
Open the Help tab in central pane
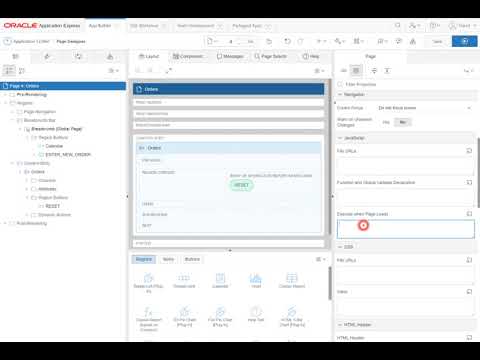point(311,56)
